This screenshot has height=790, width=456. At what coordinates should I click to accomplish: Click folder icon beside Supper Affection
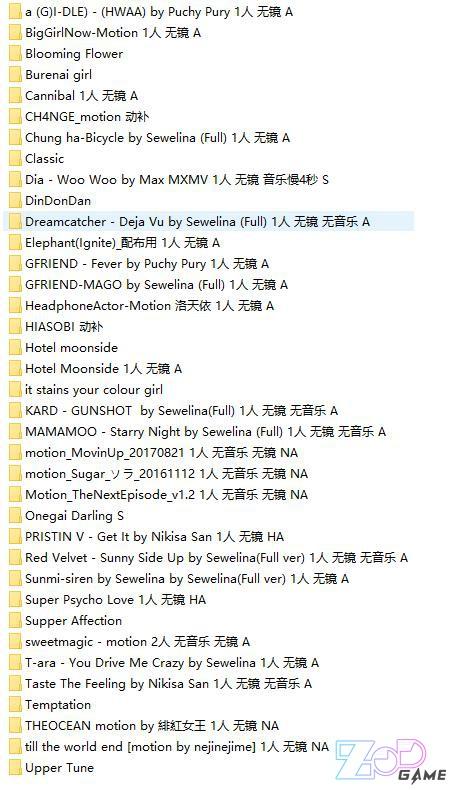tap(15, 621)
